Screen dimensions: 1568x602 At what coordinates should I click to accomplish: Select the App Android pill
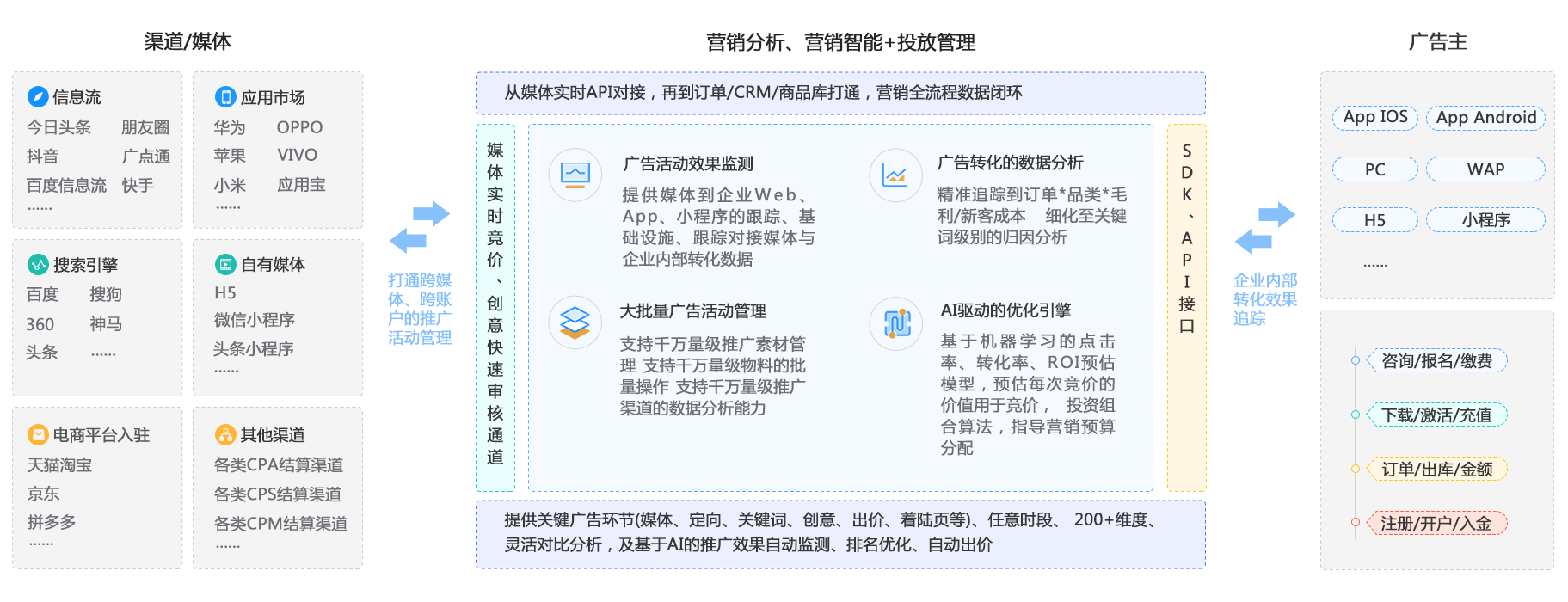pos(1485,117)
